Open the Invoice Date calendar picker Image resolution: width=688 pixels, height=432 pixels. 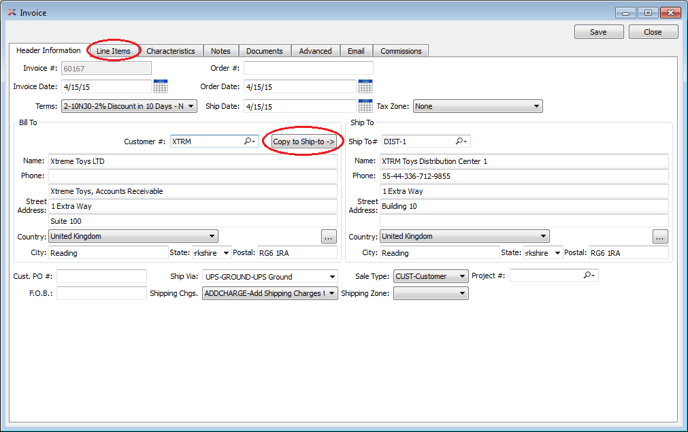(160, 87)
